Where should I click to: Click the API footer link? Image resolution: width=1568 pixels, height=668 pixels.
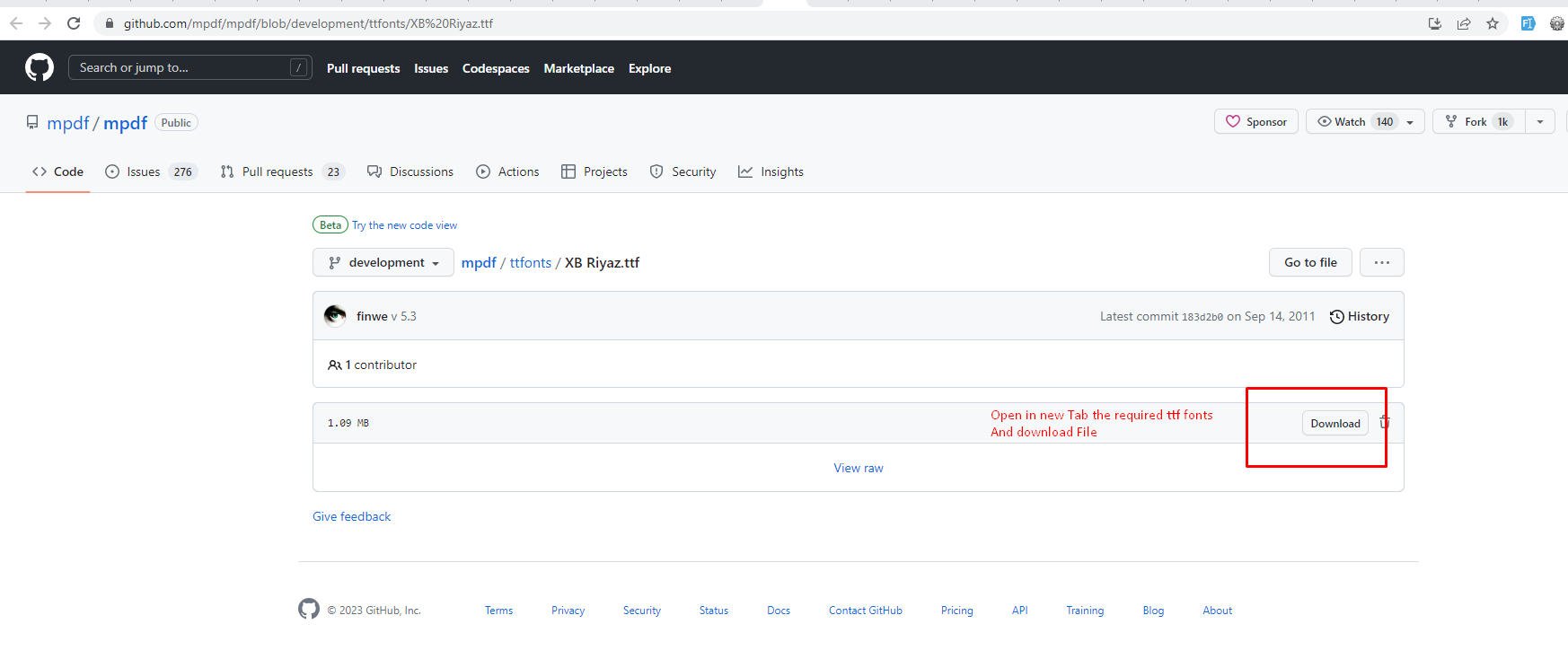click(1020, 611)
